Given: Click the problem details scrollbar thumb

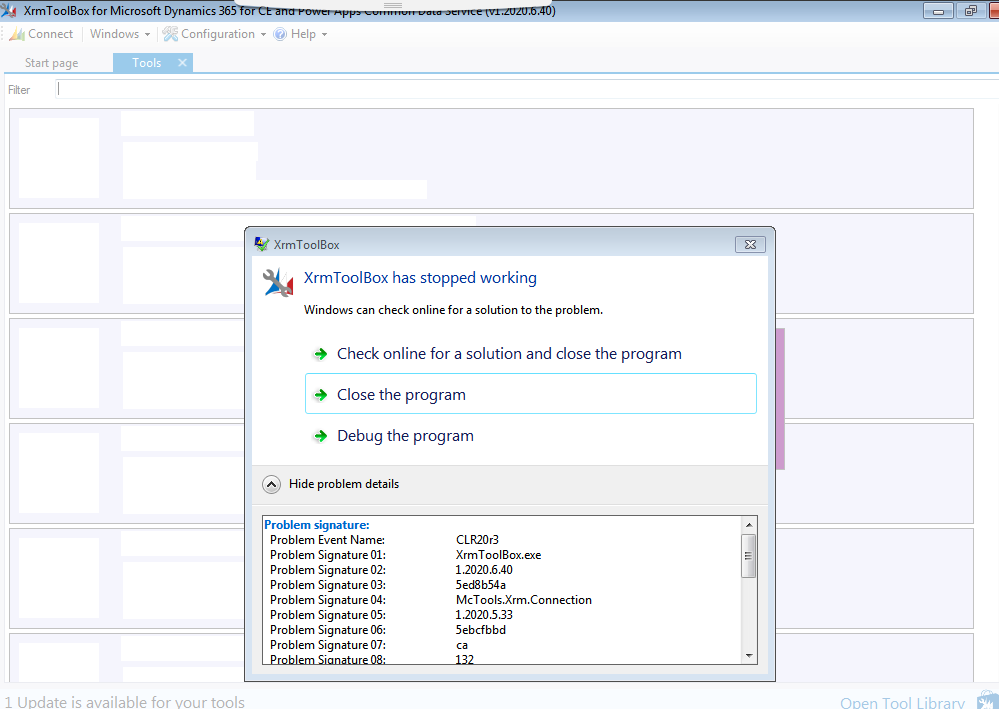Looking at the screenshot, I should click(x=749, y=555).
